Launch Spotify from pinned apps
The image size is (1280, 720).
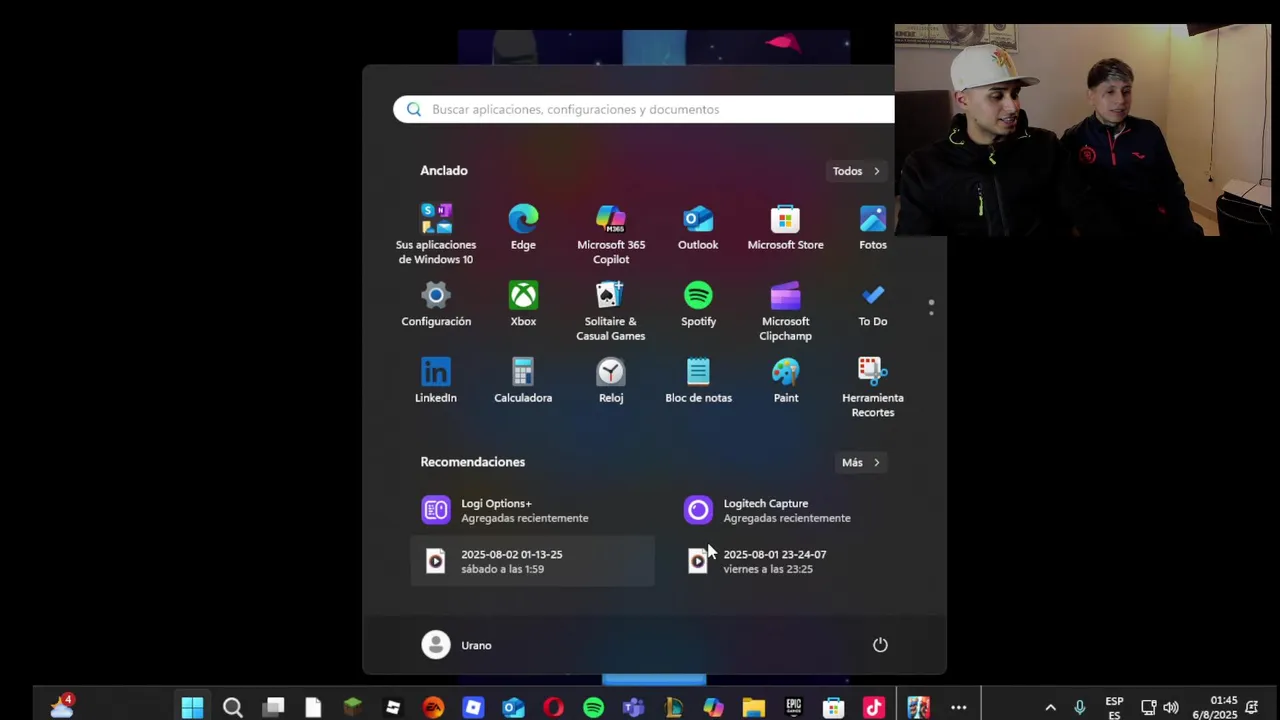click(698, 304)
